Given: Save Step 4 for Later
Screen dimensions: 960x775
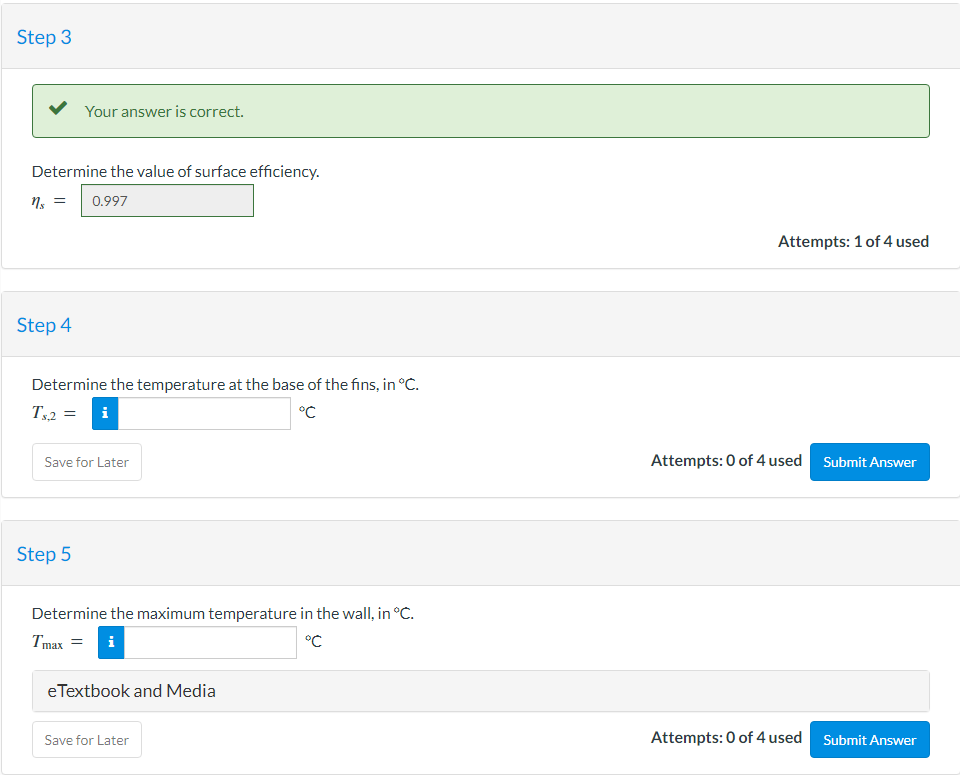Looking at the screenshot, I should 87,462.
